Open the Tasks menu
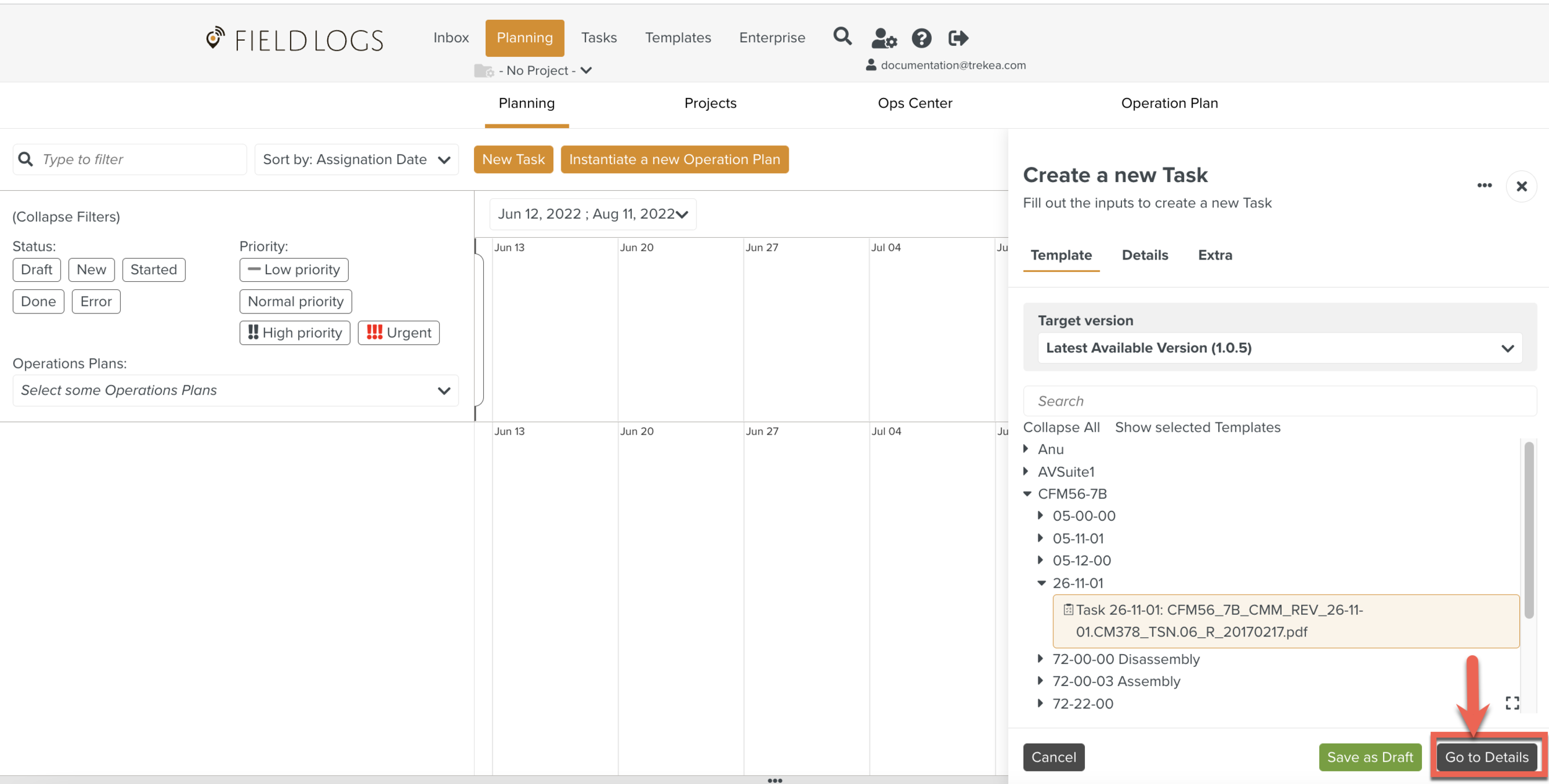Screen dimensions: 1549x784 click(x=599, y=37)
